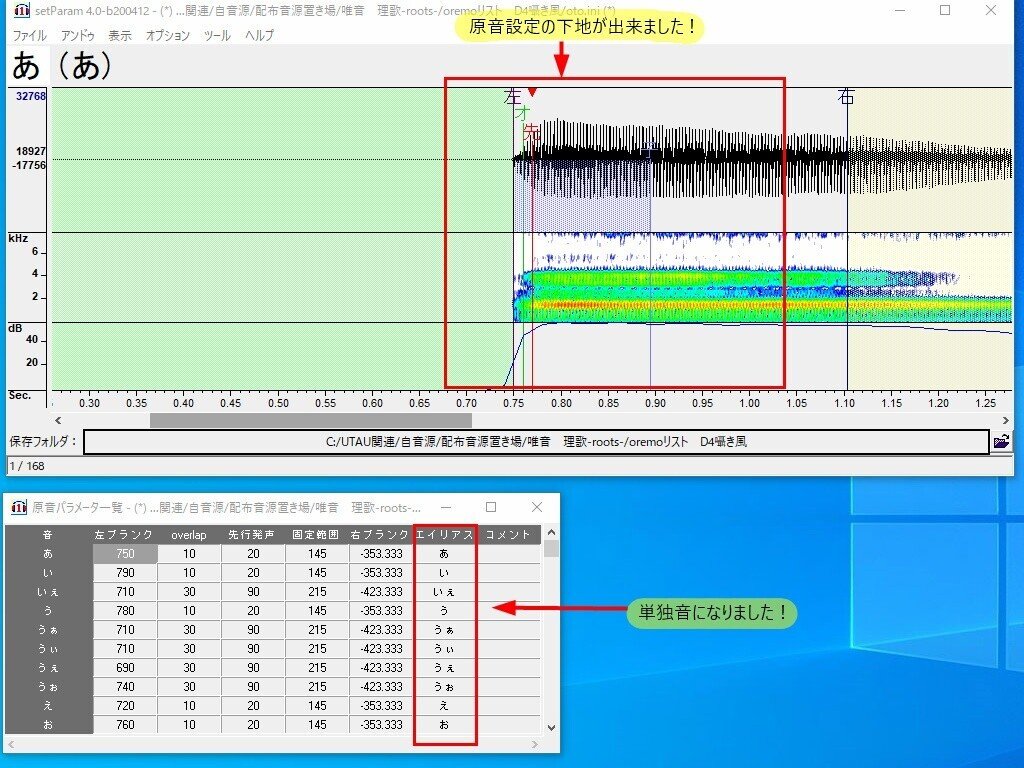Viewport: 1024px width, 768px height.
Task: Select alias cell え
Action: [x=445, y=705]
